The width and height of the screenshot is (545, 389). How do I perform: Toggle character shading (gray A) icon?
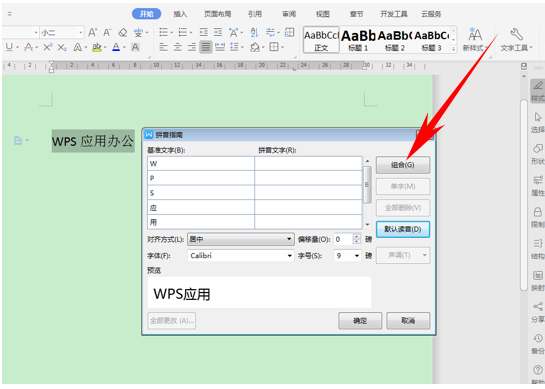(135, 47)
